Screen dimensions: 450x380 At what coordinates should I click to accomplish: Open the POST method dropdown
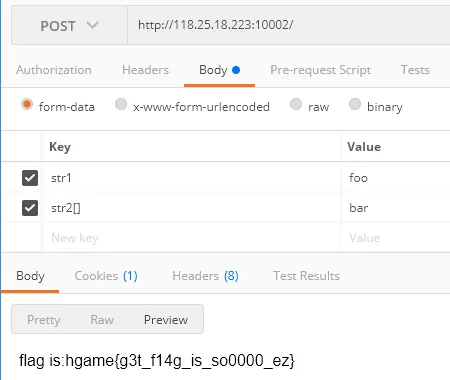click(x=69, y=25)
